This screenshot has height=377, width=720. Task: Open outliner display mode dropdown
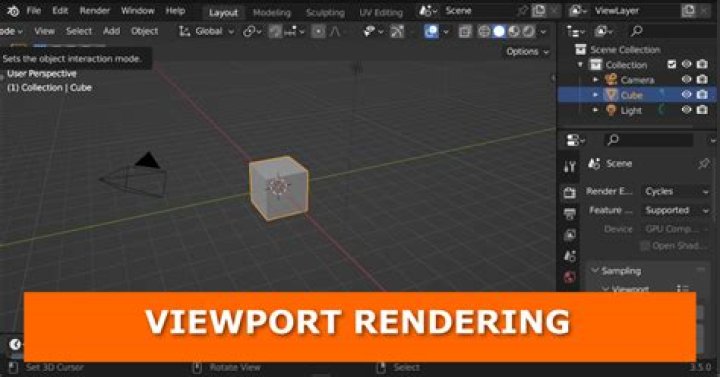[x=603, y=31]
